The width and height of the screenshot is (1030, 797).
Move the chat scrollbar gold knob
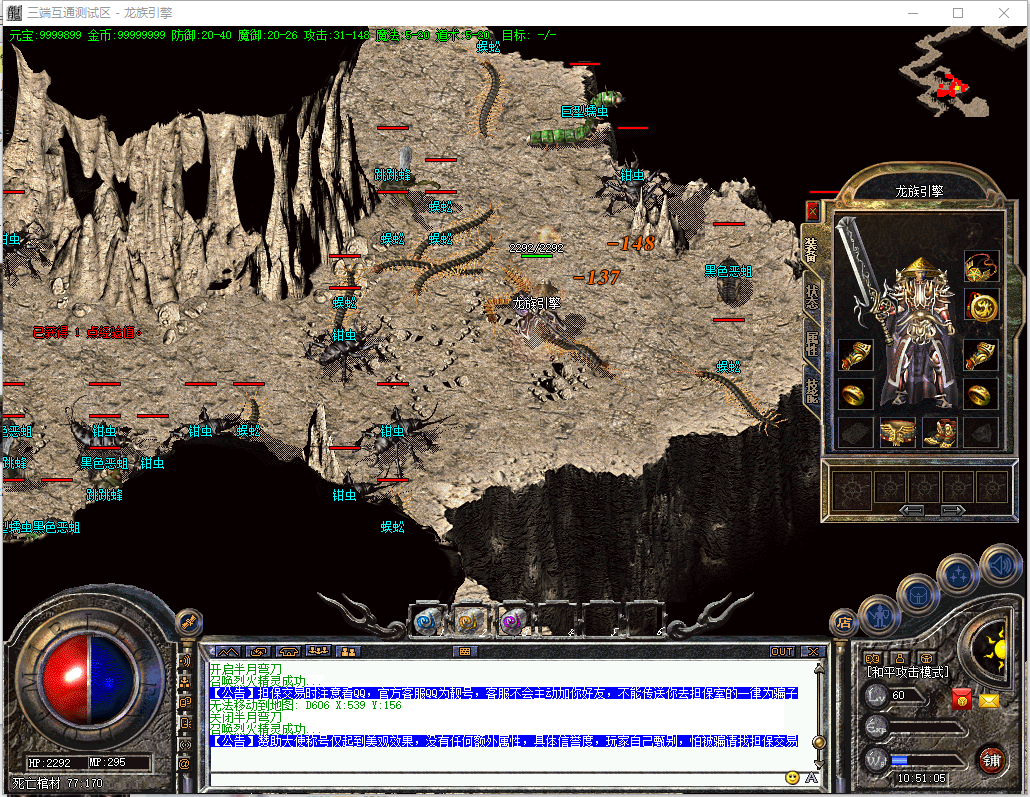818,742
